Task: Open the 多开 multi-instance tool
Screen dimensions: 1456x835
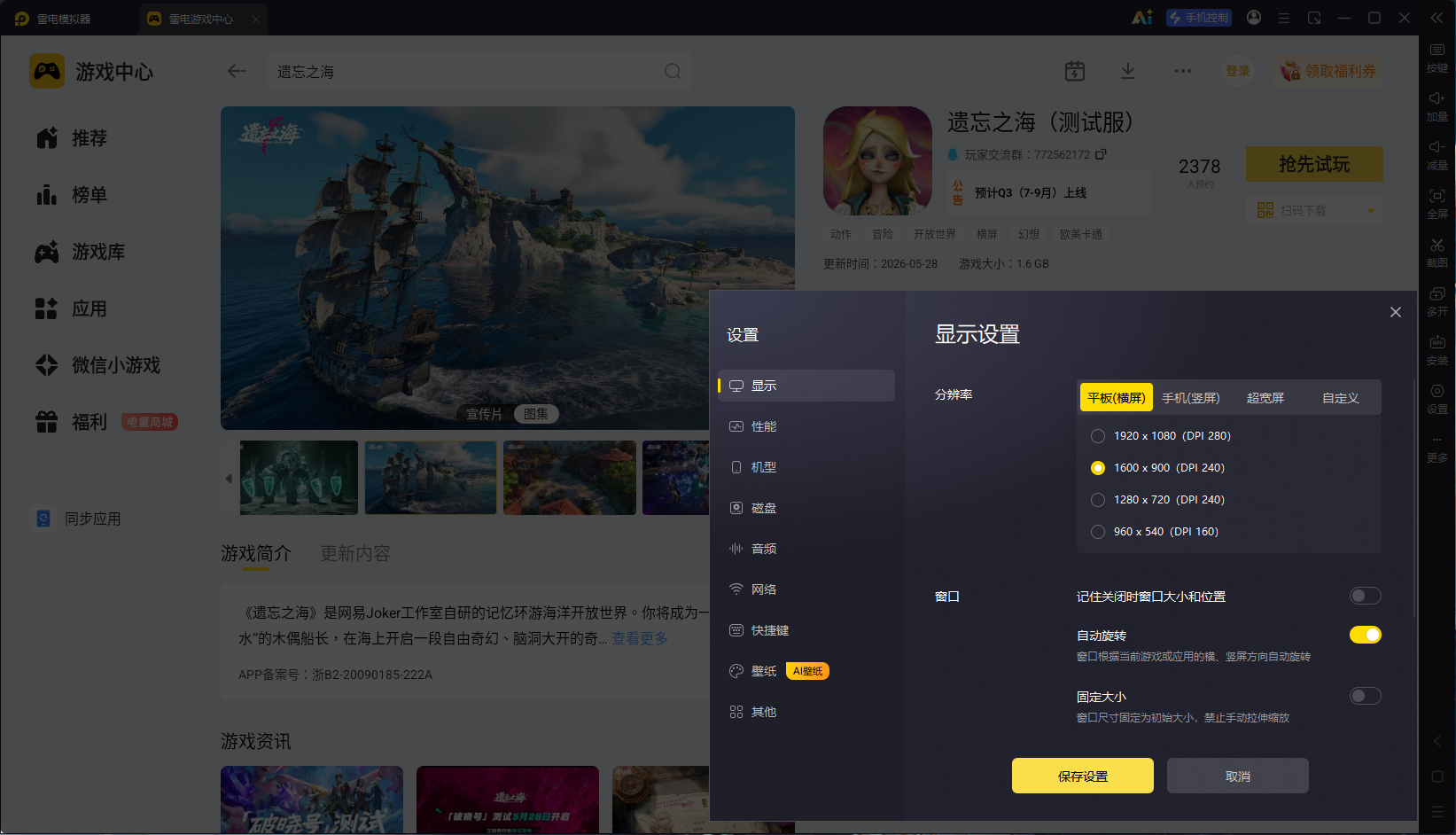Action: [x=1437, y=301]
